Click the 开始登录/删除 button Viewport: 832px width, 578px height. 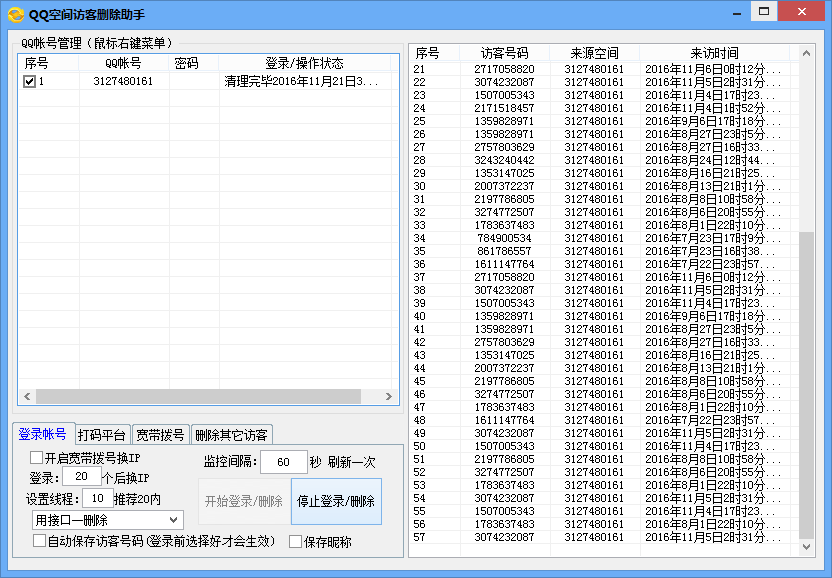(244, 501)
